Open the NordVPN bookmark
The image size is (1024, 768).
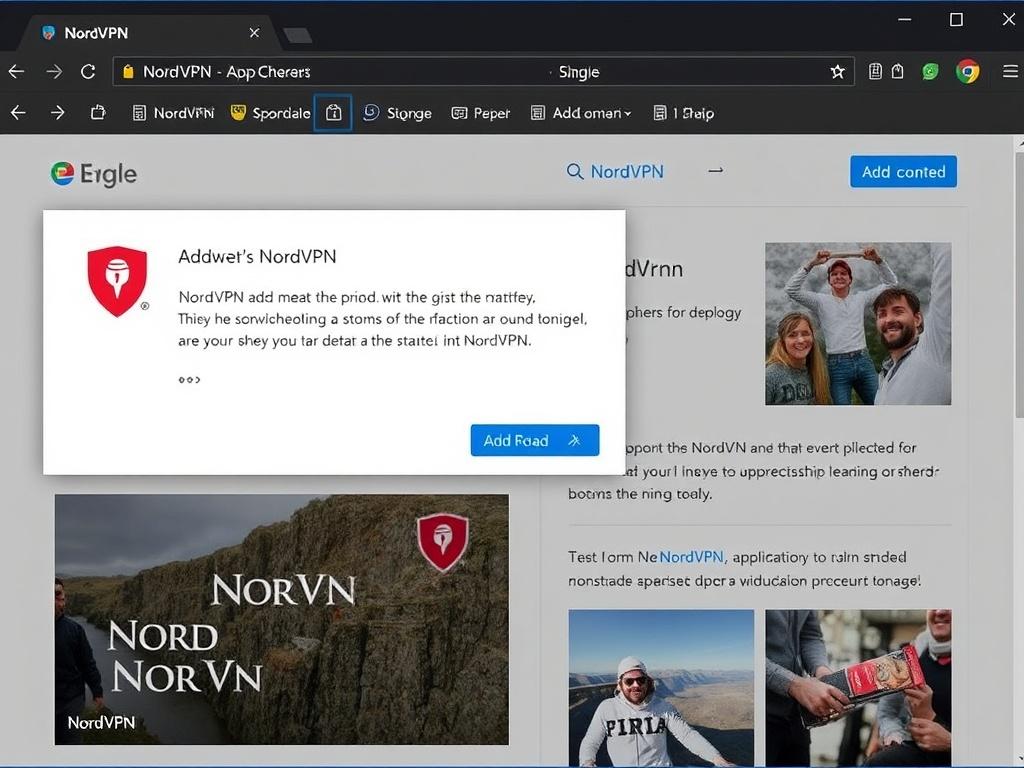173,113
